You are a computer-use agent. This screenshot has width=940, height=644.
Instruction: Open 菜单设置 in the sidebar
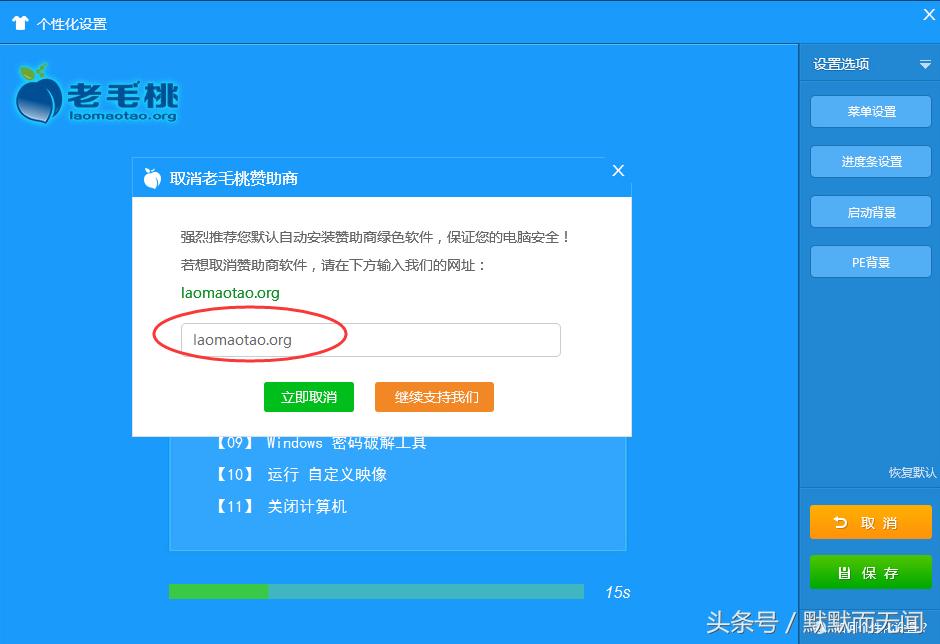click(869, 111)
